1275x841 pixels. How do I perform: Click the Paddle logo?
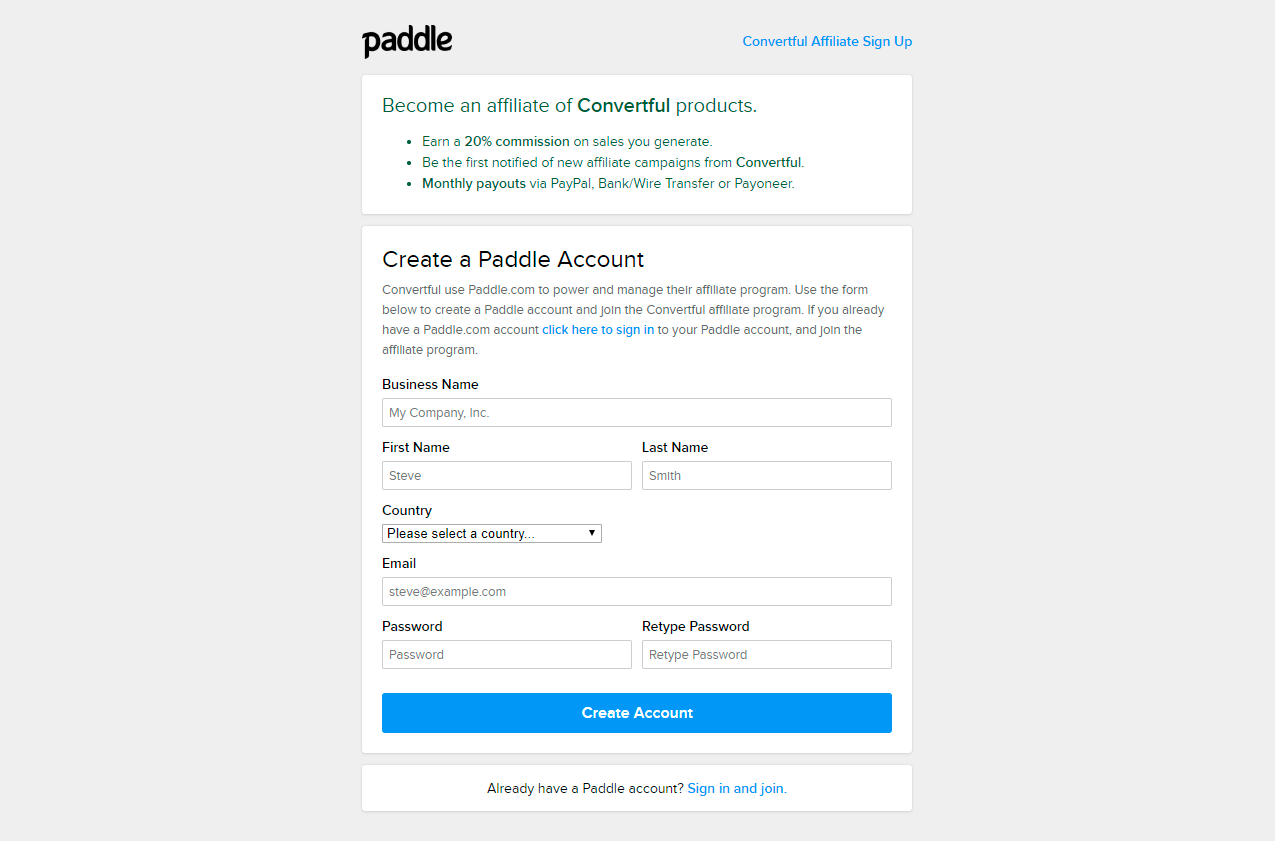[407, 42]
